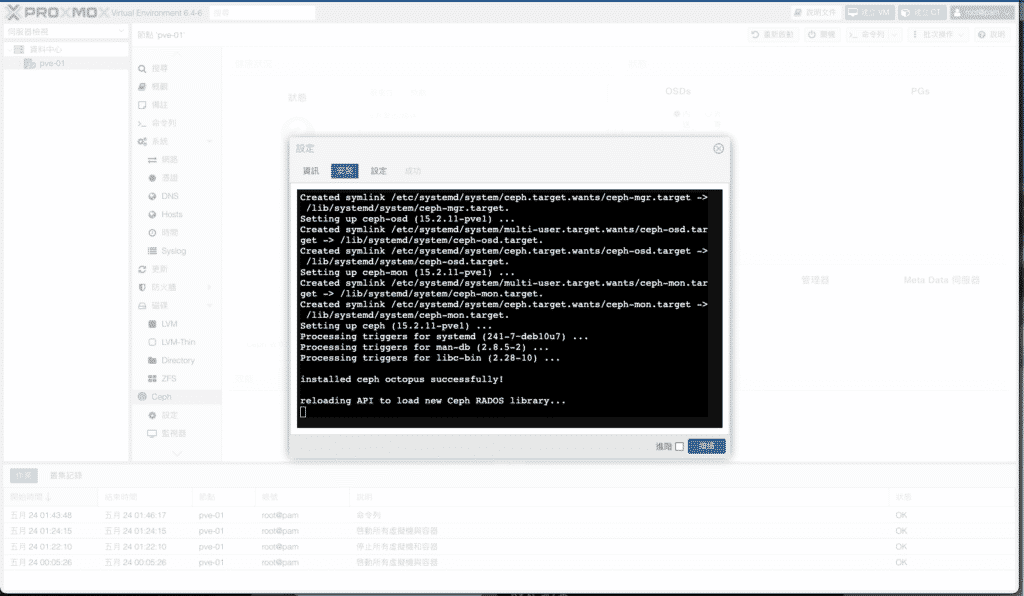Screen dimensions: 1024x596
Task: Click the DNS globe icon
Action: (x=152, y=196)
